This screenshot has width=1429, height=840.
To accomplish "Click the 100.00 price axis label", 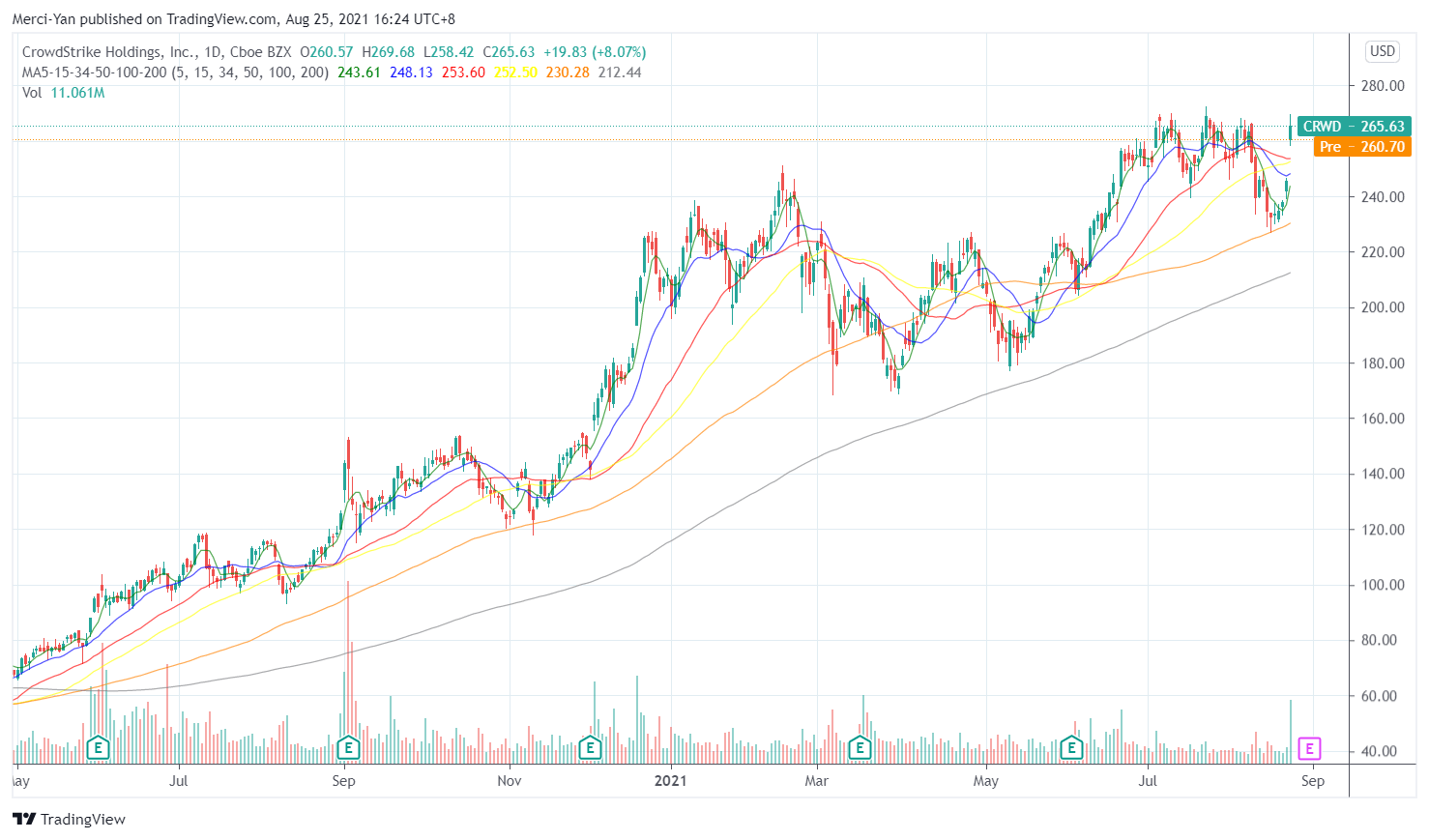I will pyautogui.click(x=1383, y=585).
